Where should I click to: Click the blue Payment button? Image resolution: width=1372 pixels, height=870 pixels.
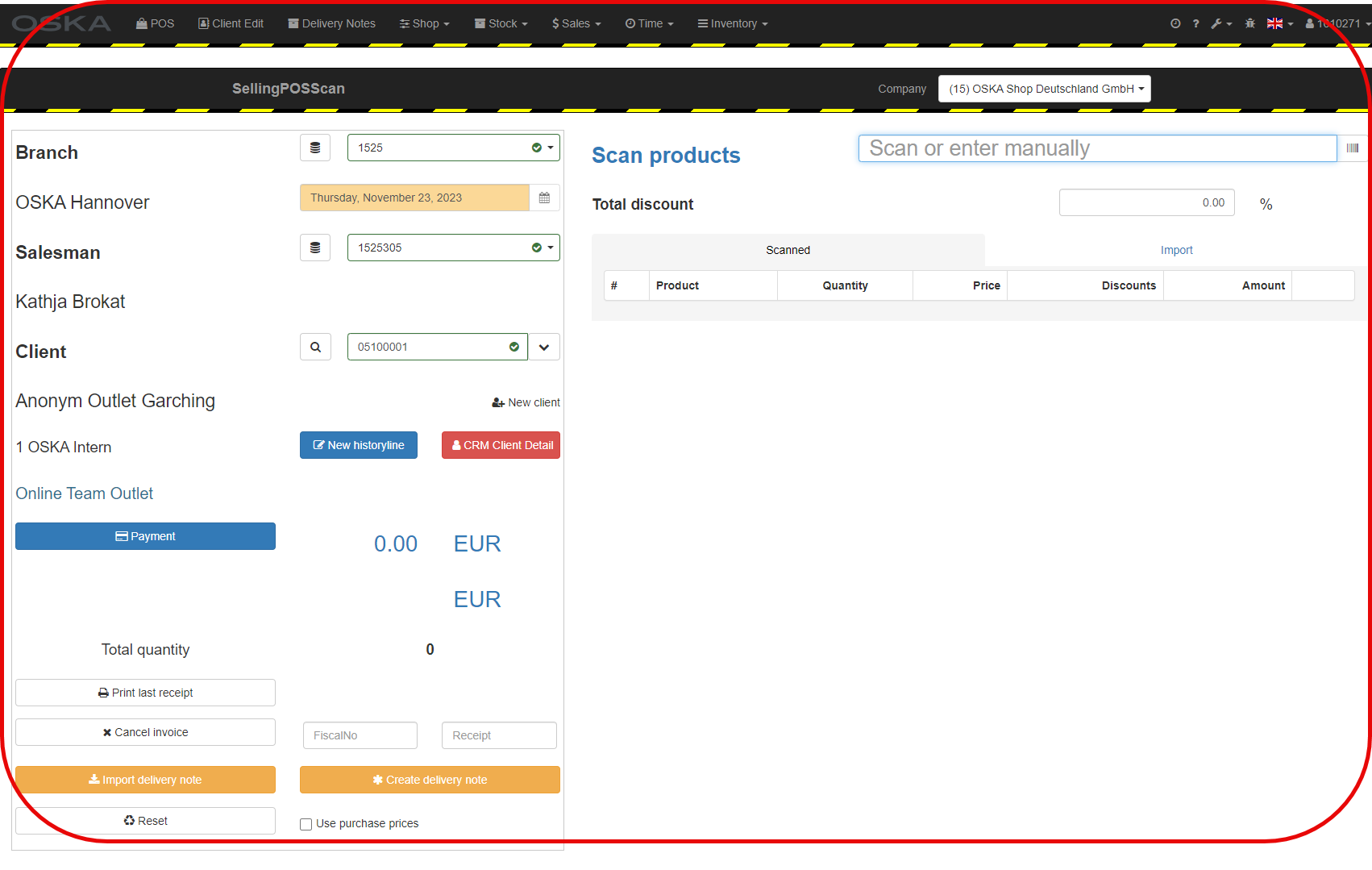click(145, 536)
